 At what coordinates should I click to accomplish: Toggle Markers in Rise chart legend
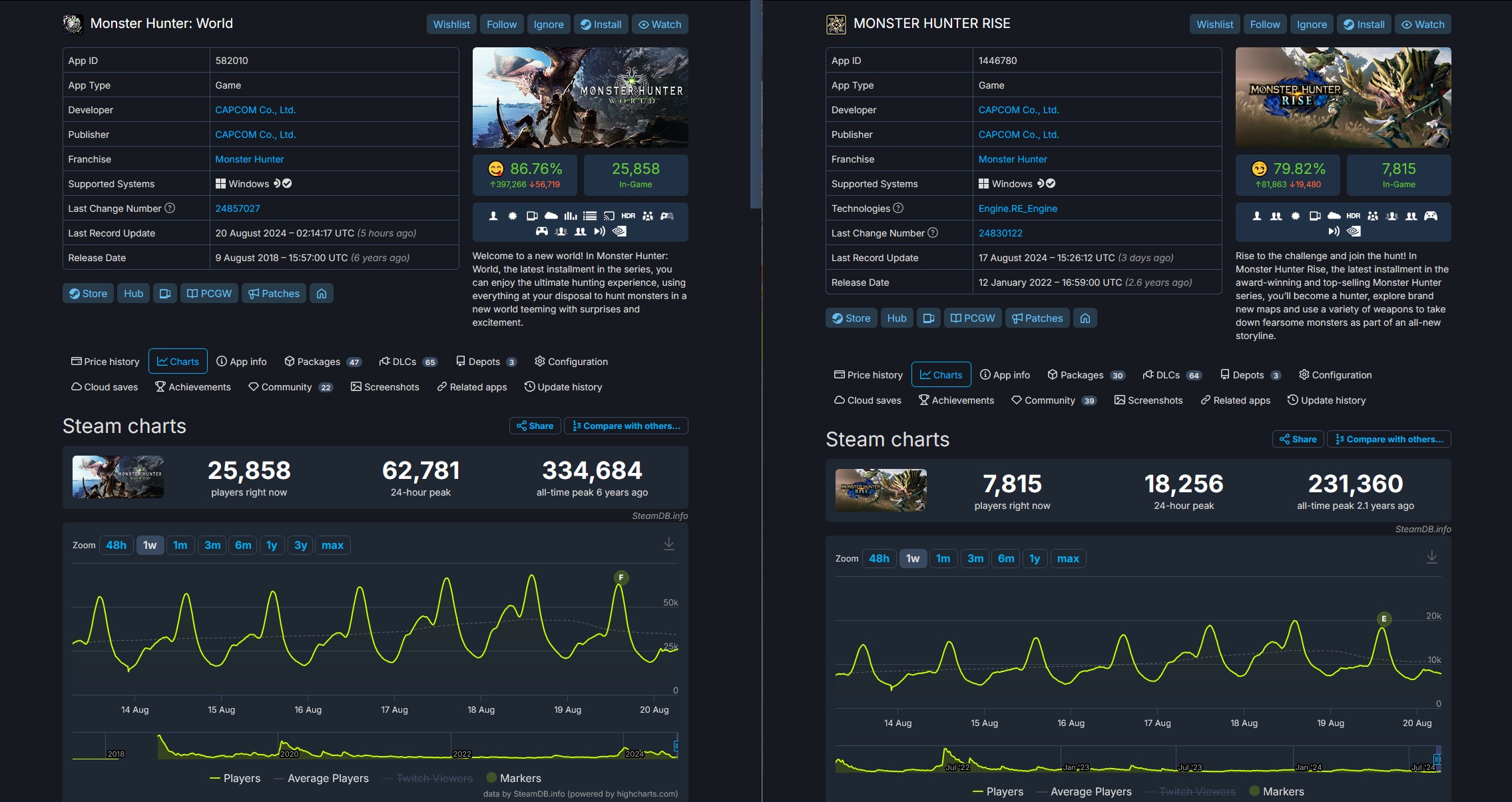point(1277,791)
